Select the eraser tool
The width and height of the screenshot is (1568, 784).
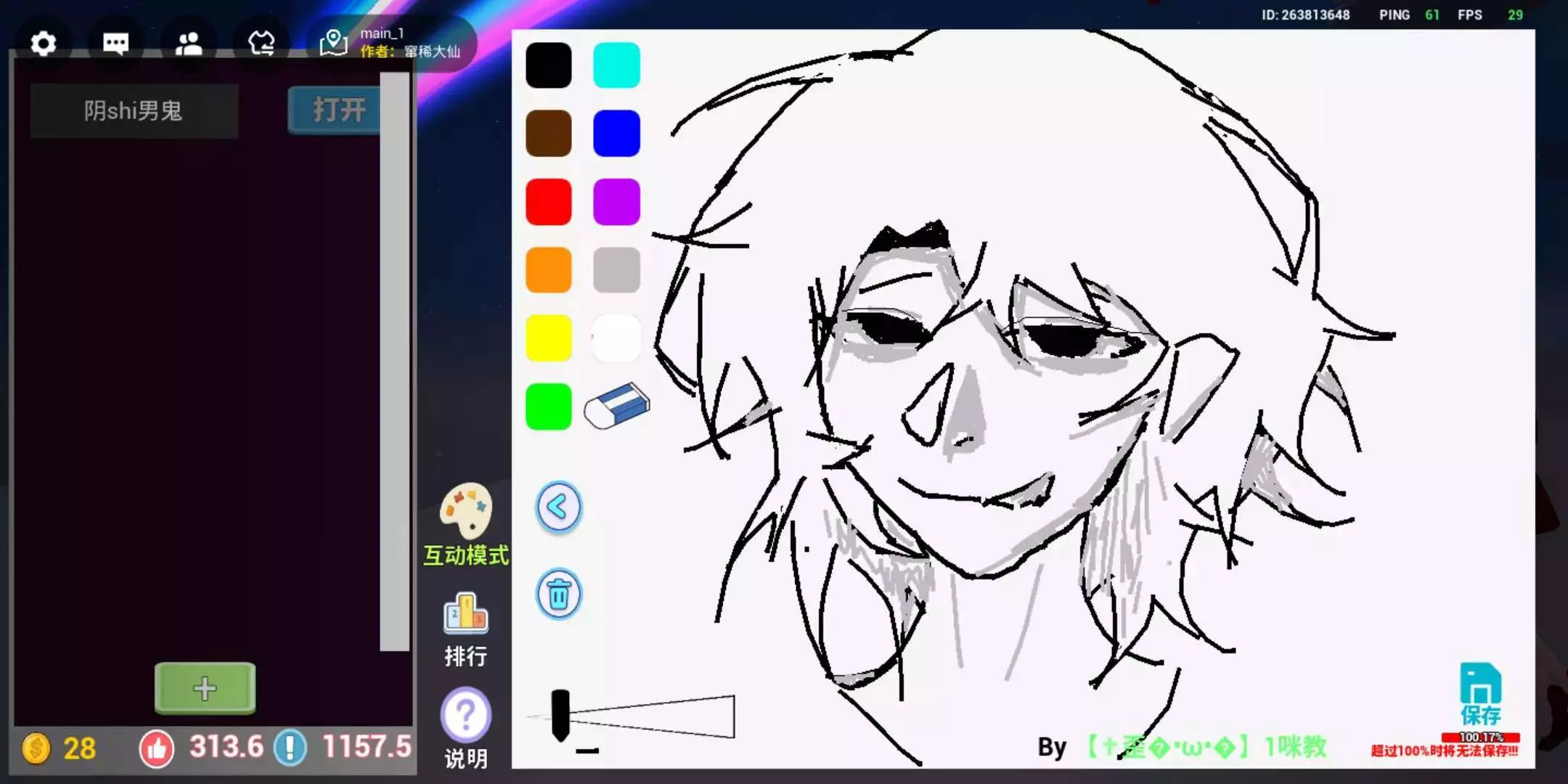pyautogui.click(x=617, y=407)
